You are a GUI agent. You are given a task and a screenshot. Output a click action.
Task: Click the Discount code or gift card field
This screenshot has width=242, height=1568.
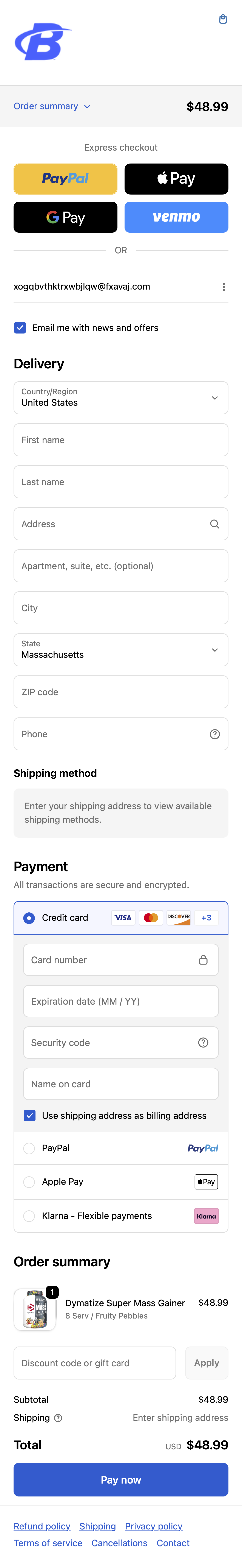95,1363
